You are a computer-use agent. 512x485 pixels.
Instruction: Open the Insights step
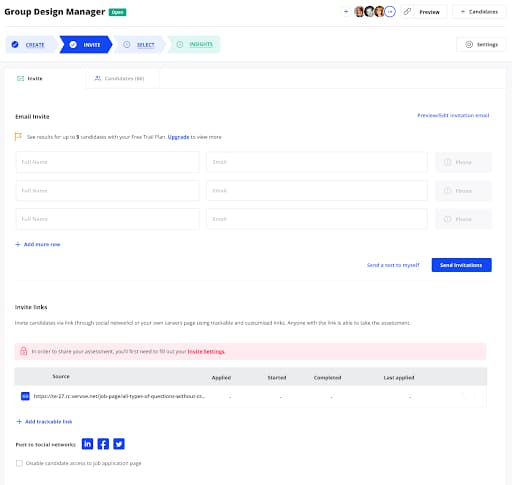195,44
